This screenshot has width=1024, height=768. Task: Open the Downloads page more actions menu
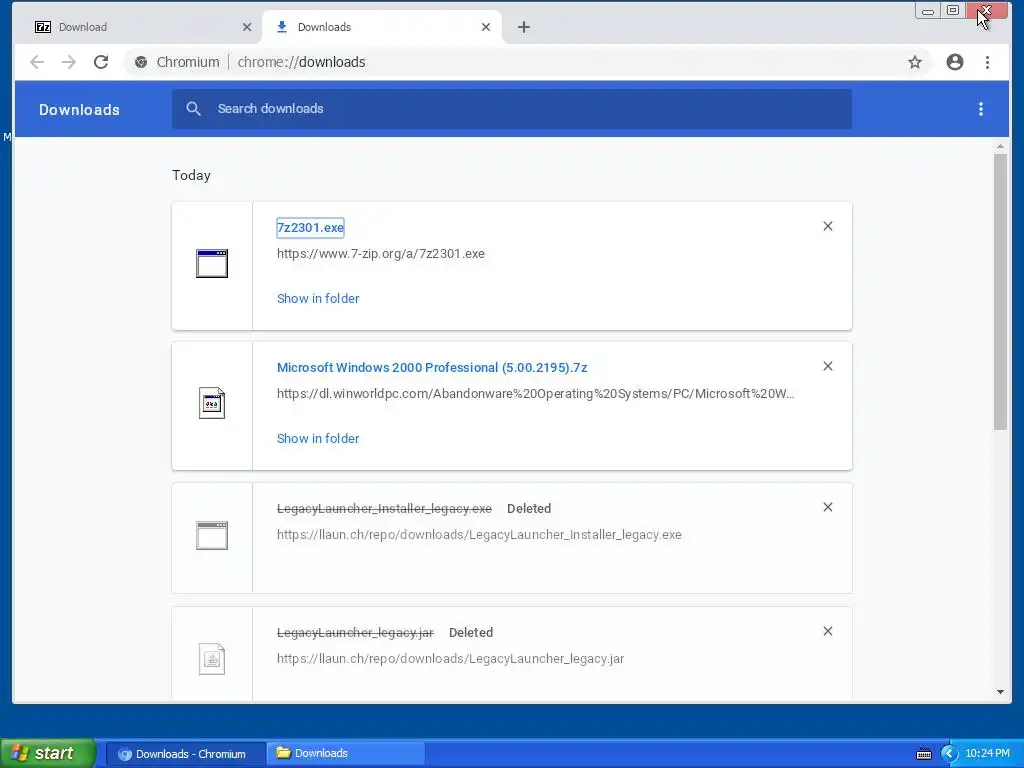point(981,109)
